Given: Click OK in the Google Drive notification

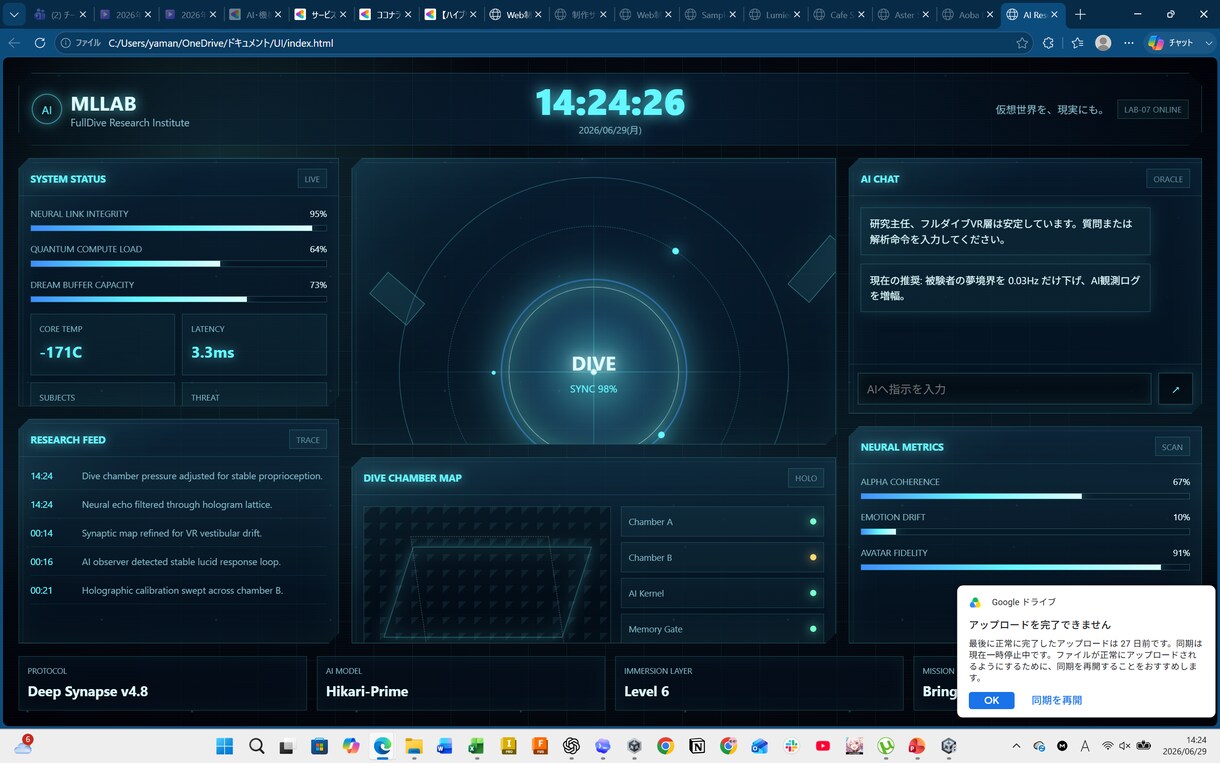Looking at the screenshot, I should coord(991,700).
